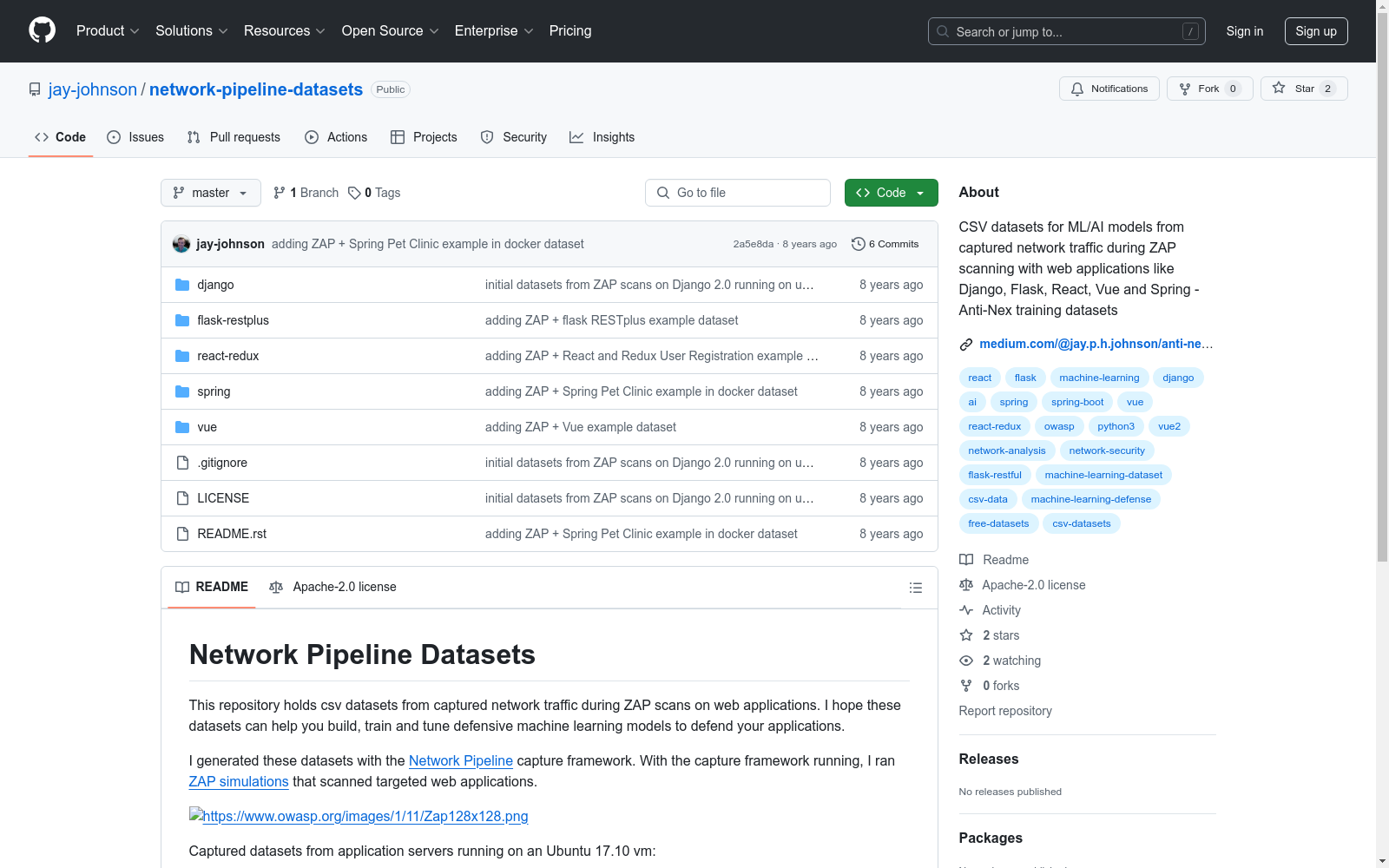Open the green Code dropdown
Screen dimensions: 1389x868
coord(891,193)
